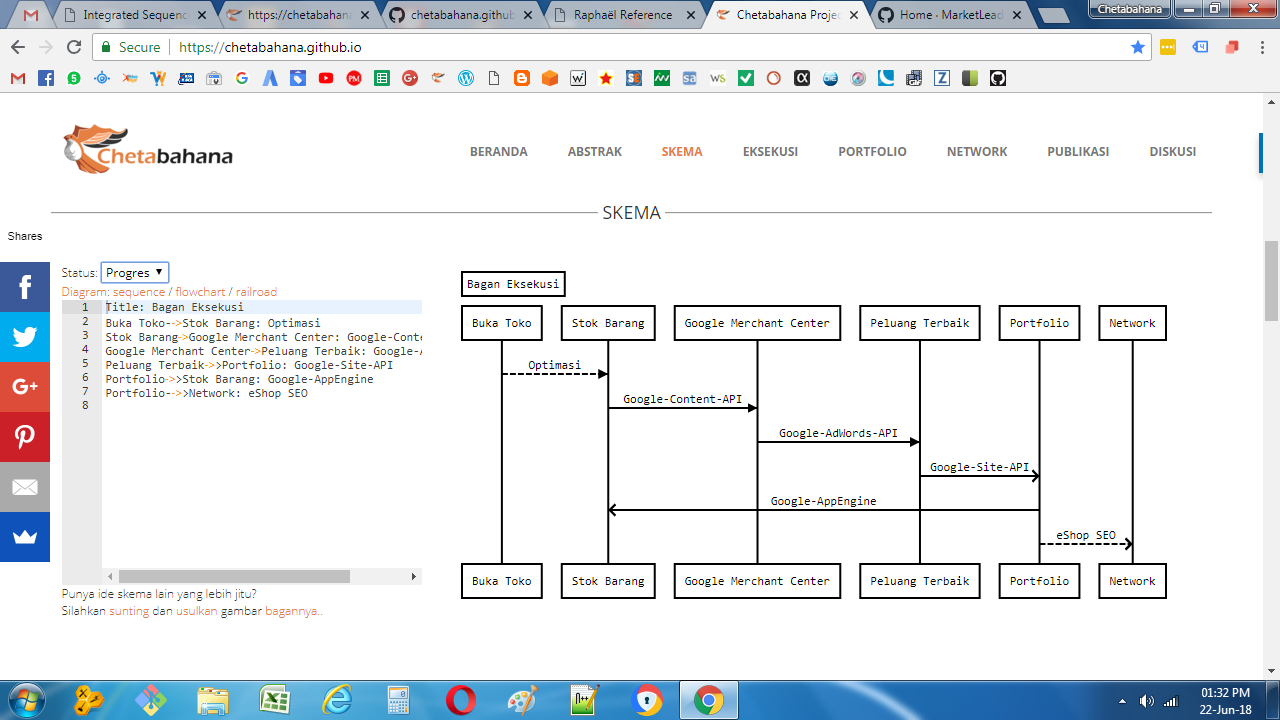
Task: Reload the current page
Action: point(74,47)
